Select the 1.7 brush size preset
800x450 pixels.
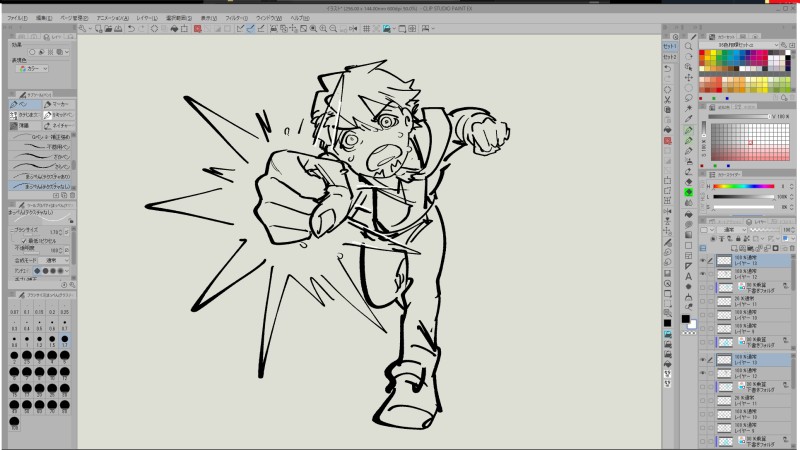click(65, 340)
